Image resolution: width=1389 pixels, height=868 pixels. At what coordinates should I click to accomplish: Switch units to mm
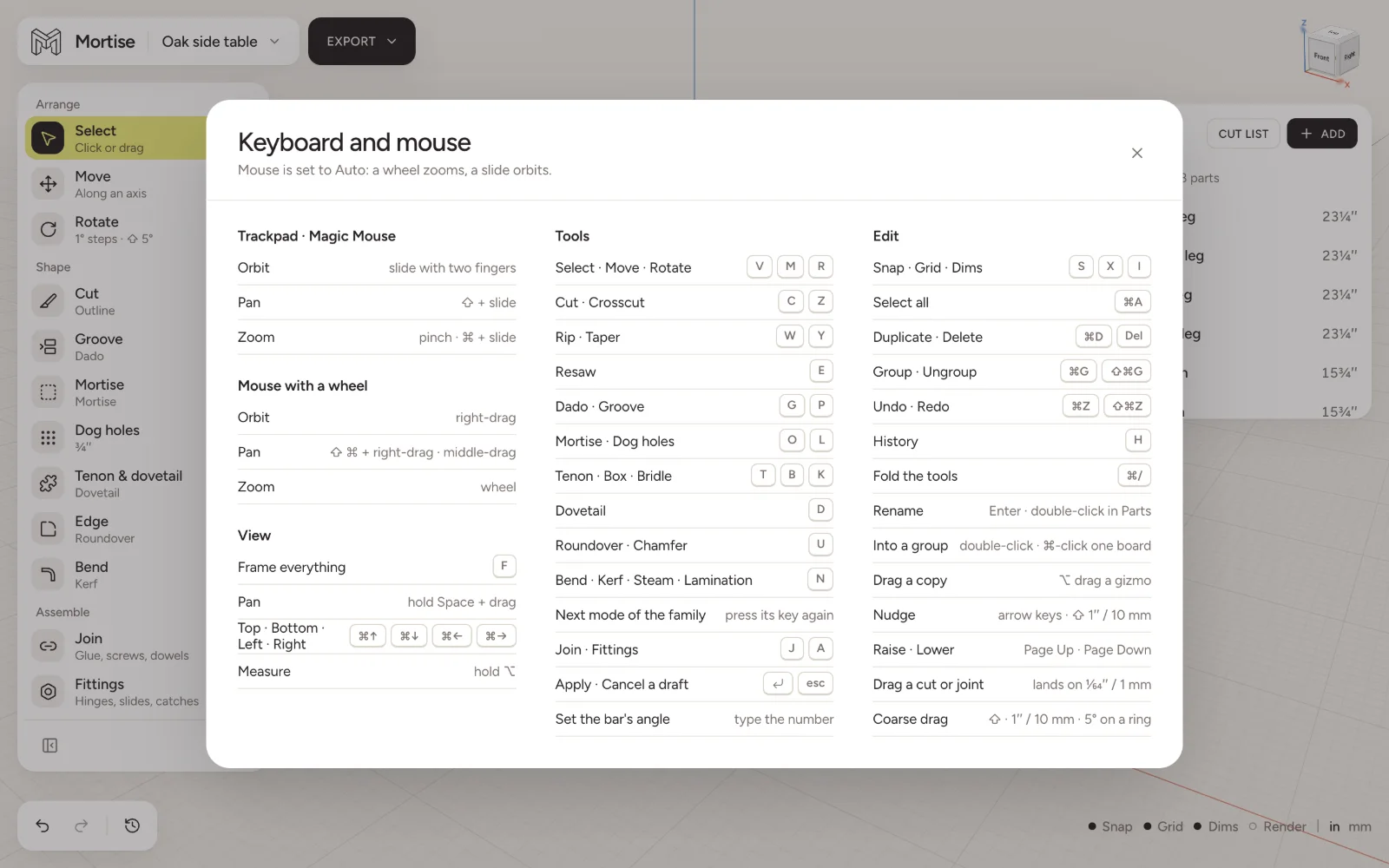1360,826
